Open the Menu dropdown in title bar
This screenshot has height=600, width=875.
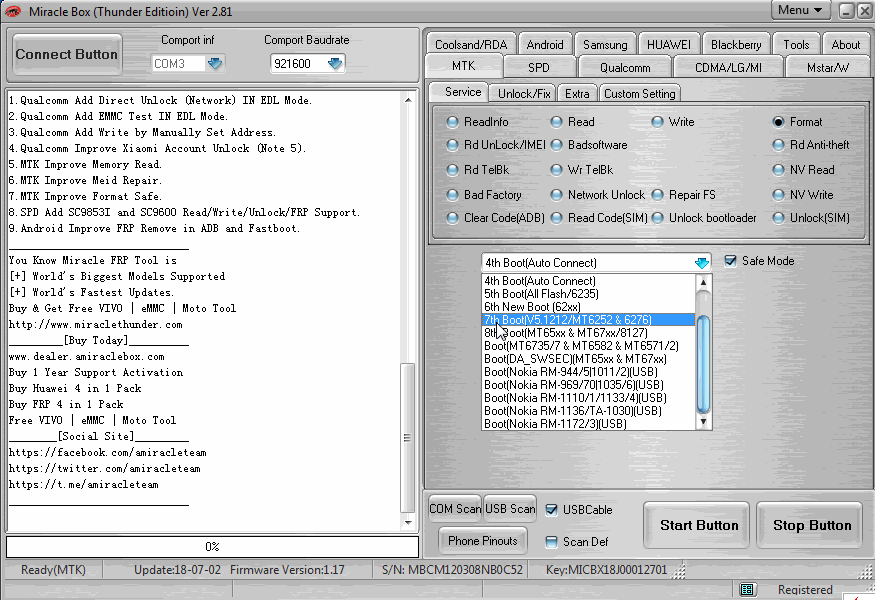point(800,10)
